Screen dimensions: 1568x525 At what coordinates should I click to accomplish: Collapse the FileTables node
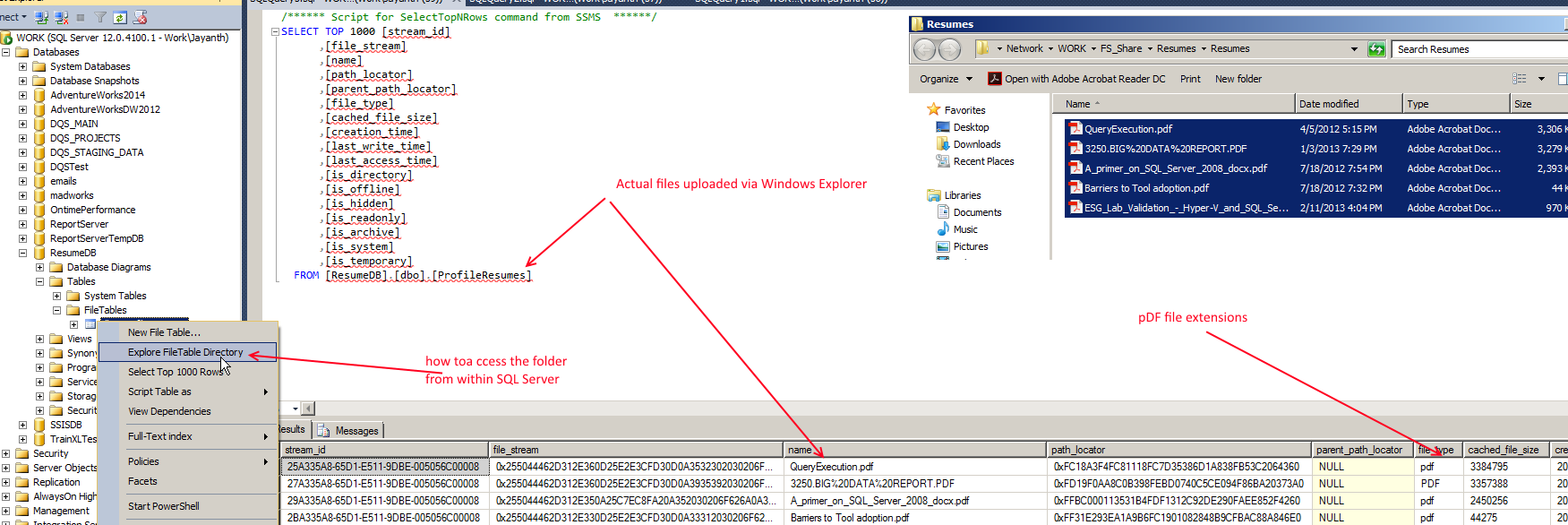(x=56, y=310)
